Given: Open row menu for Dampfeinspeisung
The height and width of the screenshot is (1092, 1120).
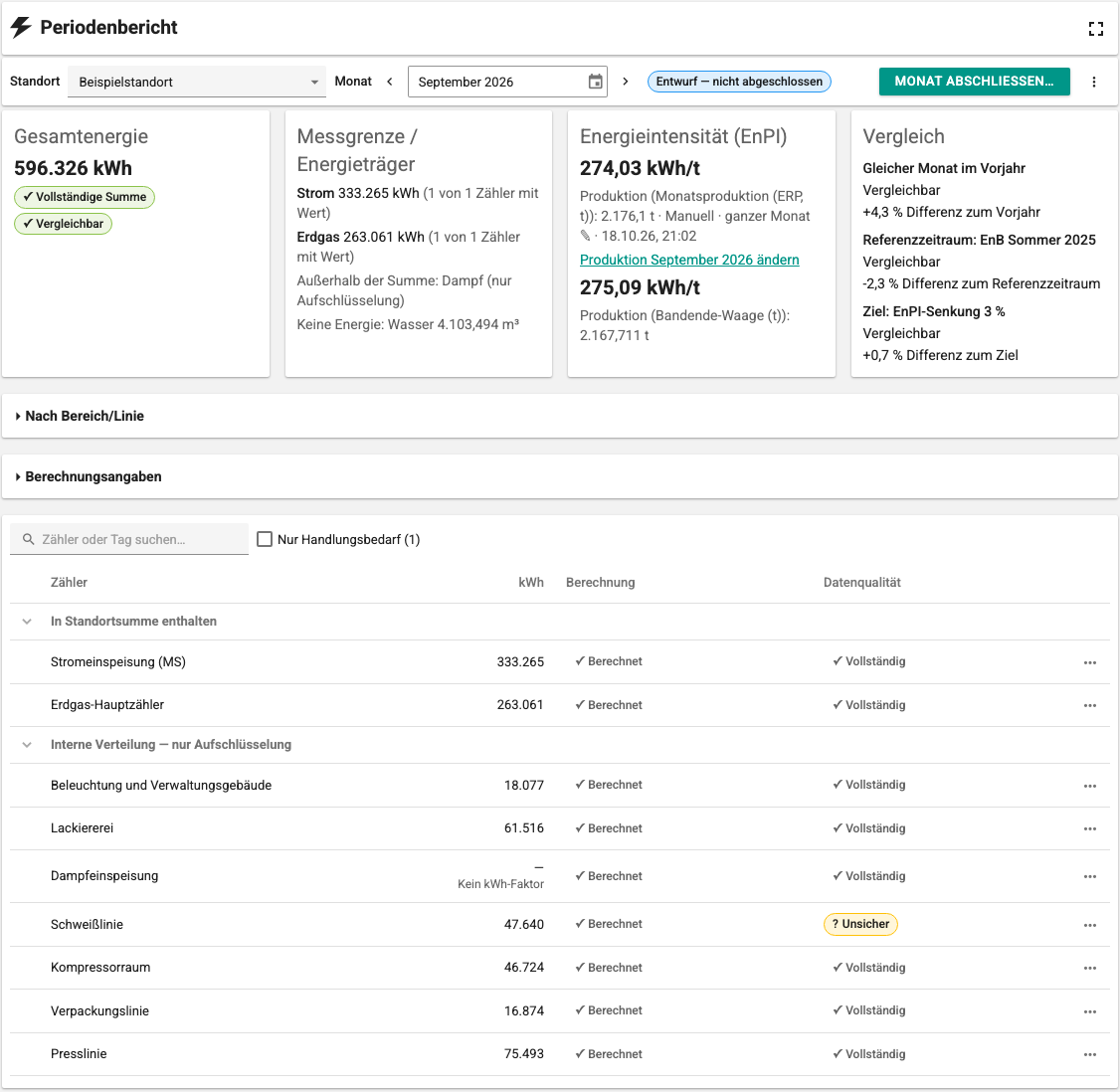Looking at the screenshot, I should click(1089, 876).
